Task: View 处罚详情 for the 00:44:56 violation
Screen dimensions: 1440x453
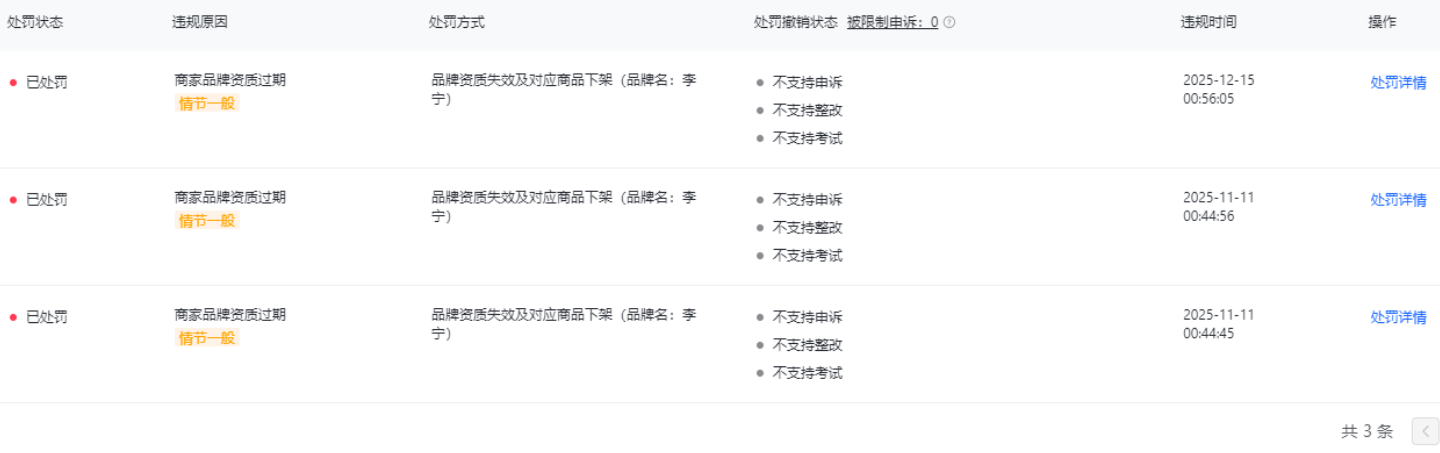Action: 1398,200
